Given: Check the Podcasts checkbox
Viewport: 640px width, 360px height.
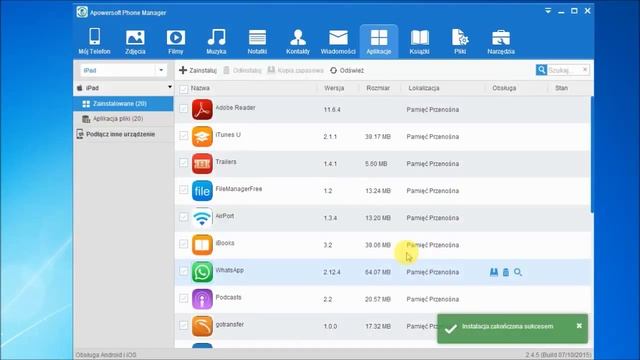Looking at the screenshot, I should pyautogui.click(x=184, y=298).
